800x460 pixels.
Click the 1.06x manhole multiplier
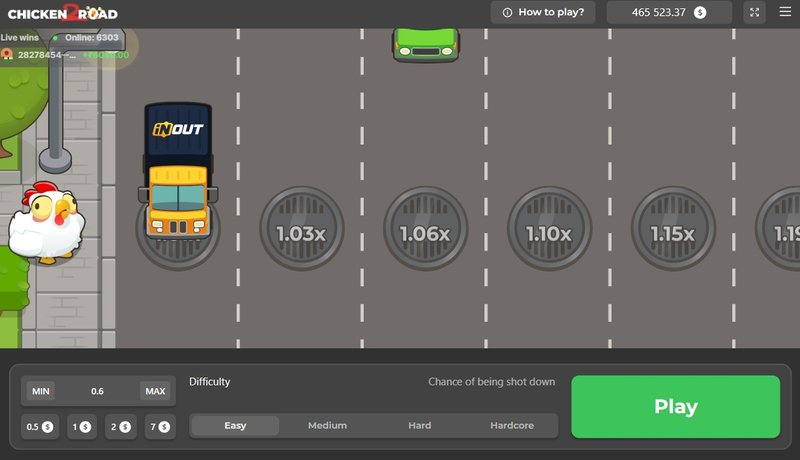[x=426, y=228]
